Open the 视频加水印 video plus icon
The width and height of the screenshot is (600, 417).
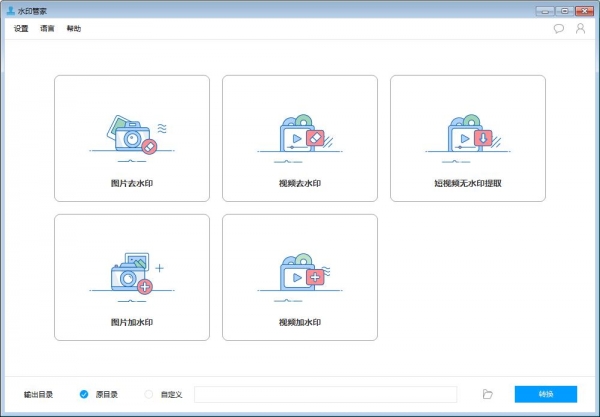[x=300, y=277]
